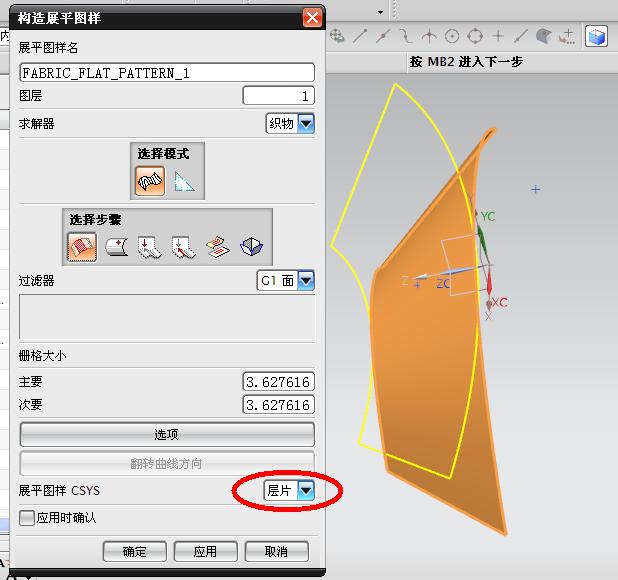Open the C1 面 filter dropdown
The width and height of the screenshot is (618, 580).
[306, 280]
